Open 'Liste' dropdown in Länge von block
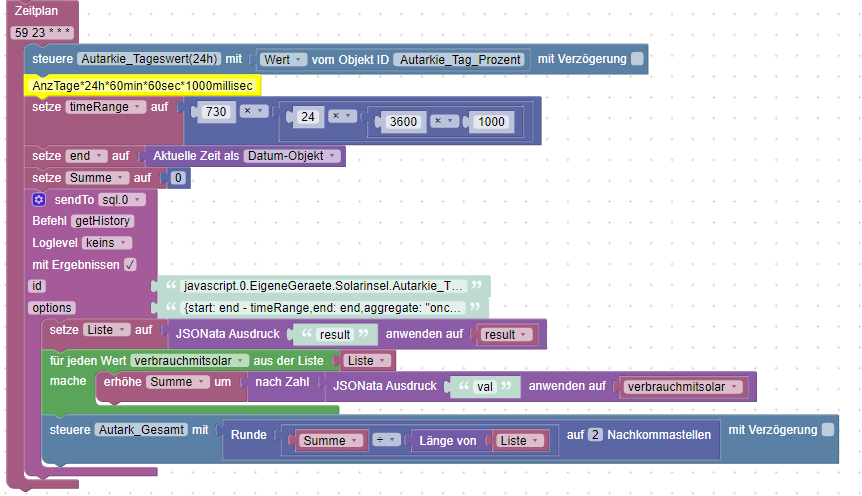 point(520,440)
